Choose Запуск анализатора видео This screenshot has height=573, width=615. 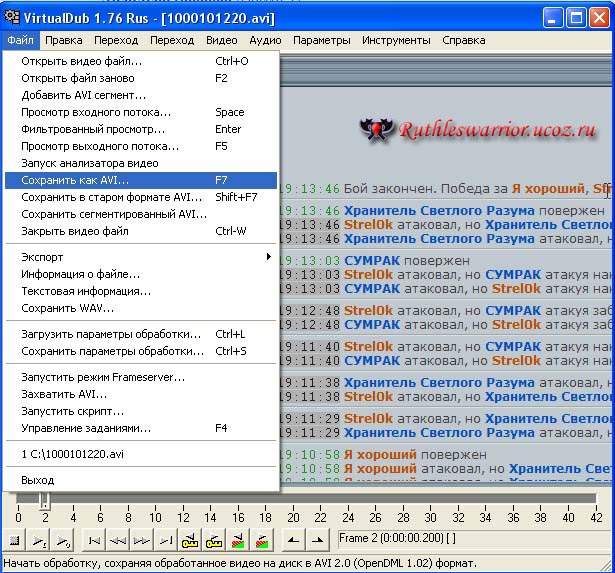(141, 163)
